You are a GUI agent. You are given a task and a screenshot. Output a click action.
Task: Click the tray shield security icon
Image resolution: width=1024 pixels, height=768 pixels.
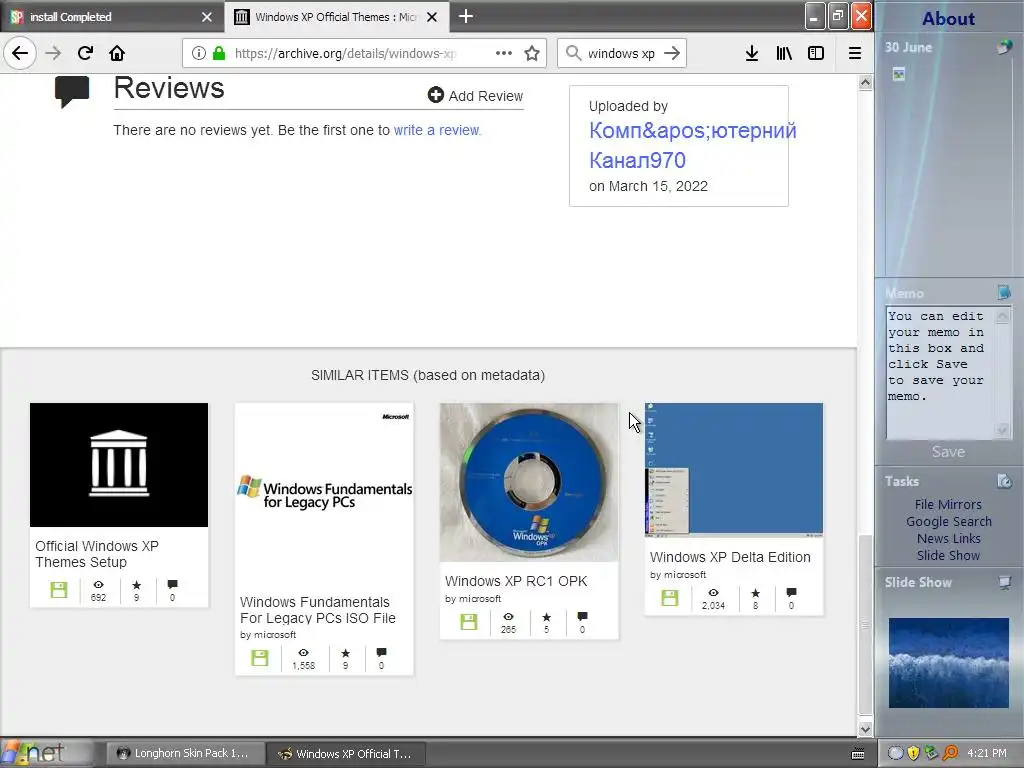(x=914, y=753)
